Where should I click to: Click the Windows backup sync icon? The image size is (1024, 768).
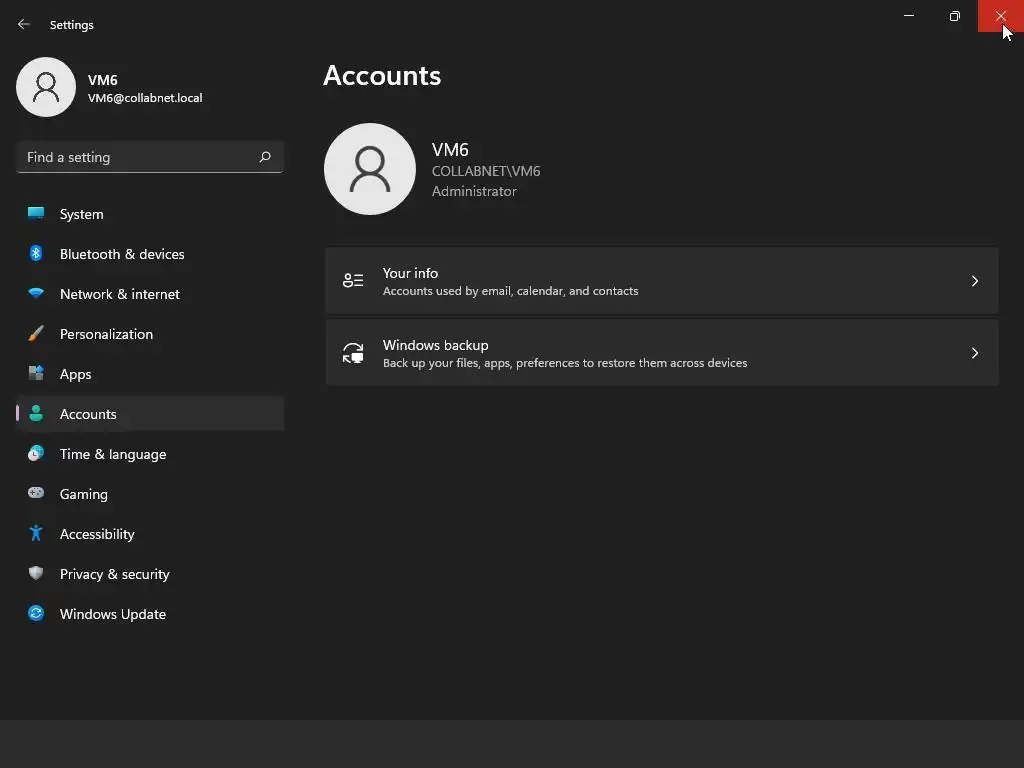tap(353, 353)
